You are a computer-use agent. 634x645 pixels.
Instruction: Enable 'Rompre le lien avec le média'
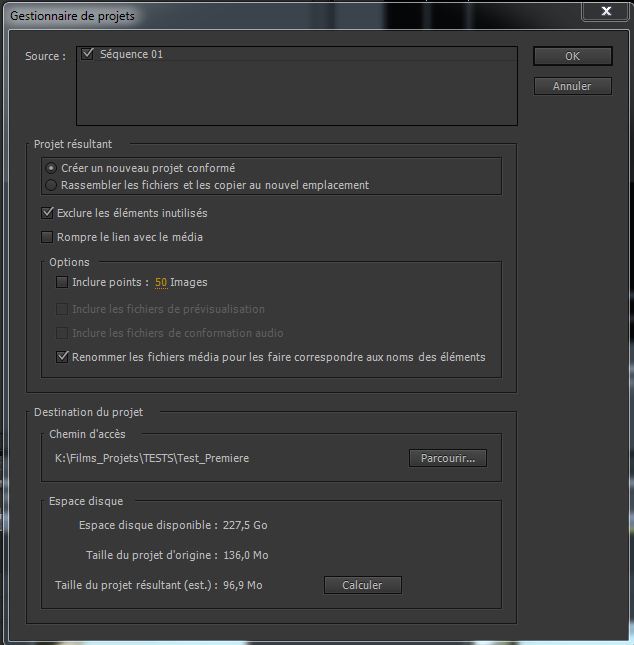47,237
